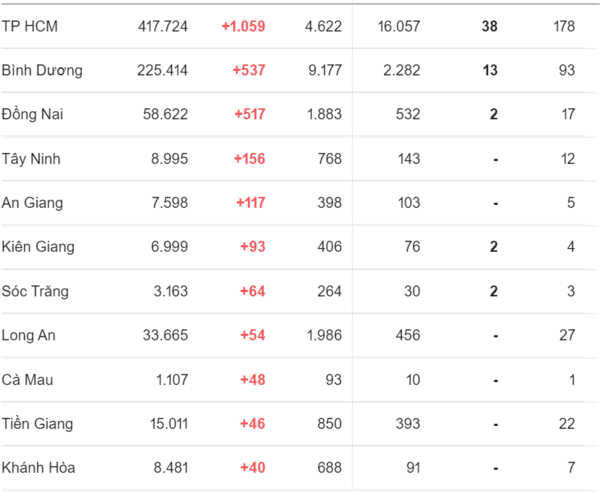Click TP HCM deaths figure 16.057
Screen dimensions: 600x494
(x=399, y=26)
